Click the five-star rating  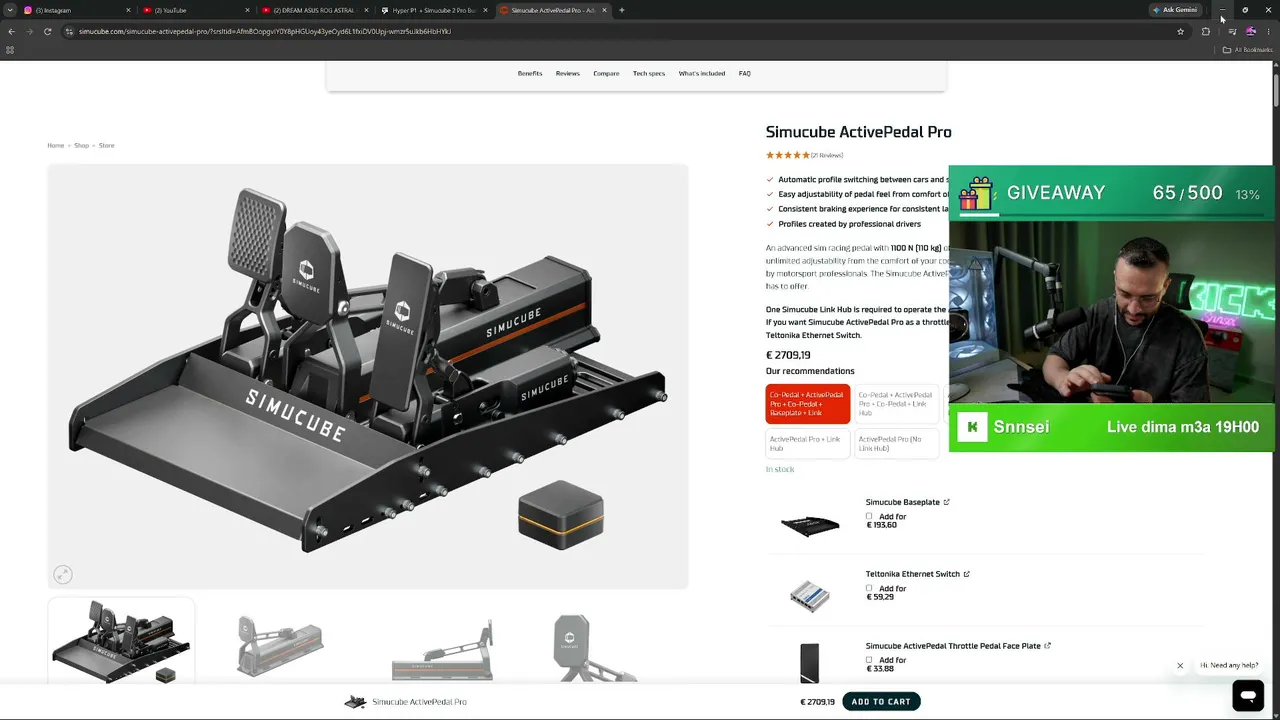click(787, 155)
